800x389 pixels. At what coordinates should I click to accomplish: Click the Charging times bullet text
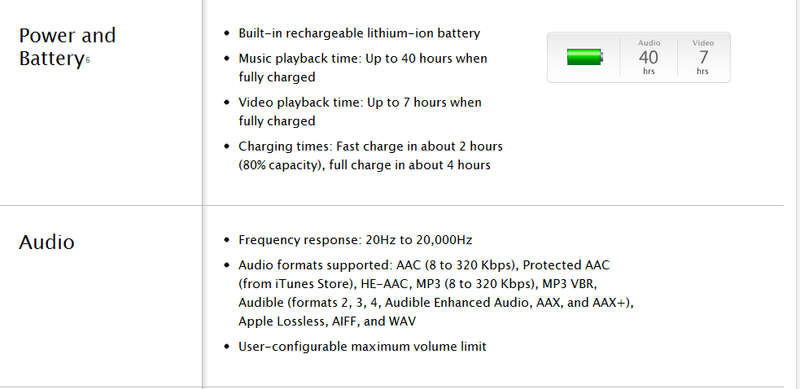[370, 156]
